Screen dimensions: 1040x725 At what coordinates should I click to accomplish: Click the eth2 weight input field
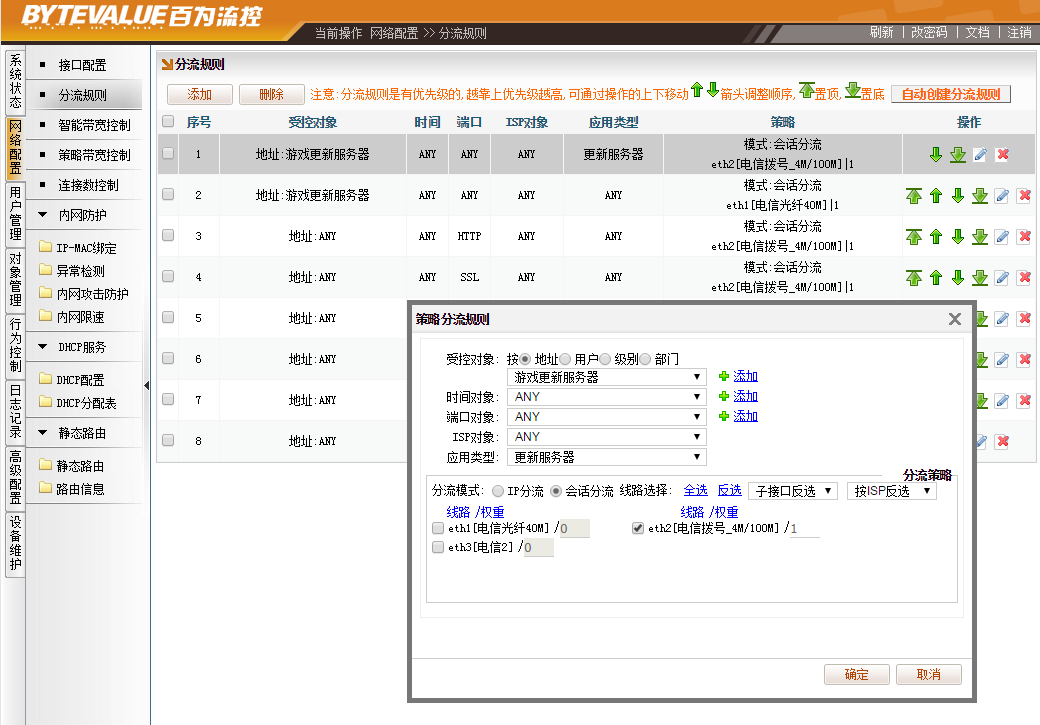point(804,528)
